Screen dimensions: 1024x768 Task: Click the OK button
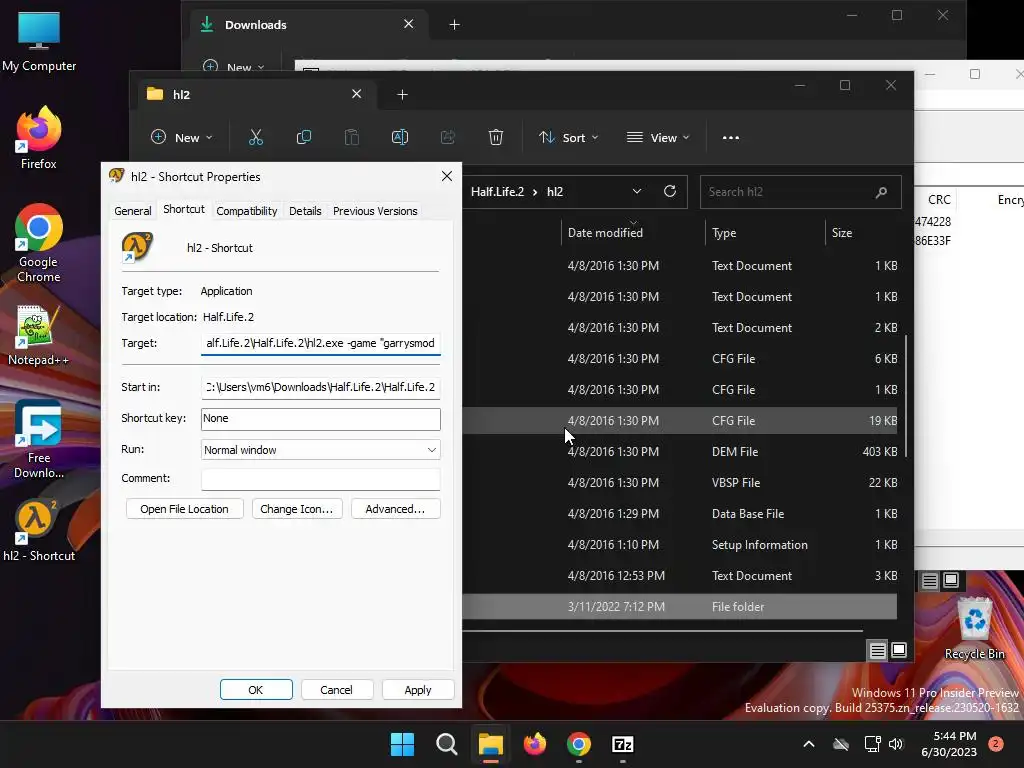256,690
